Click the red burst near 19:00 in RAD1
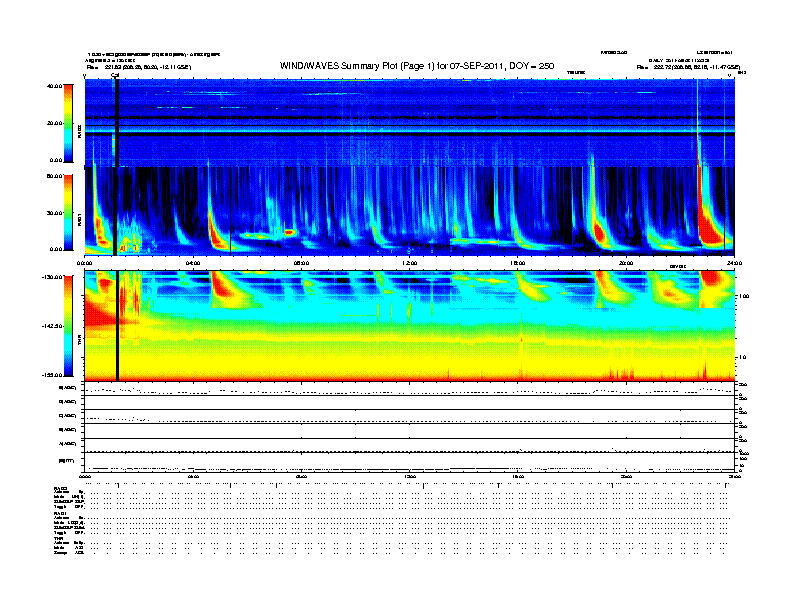This screenshot has height=612, width=792. coord(600,233)
